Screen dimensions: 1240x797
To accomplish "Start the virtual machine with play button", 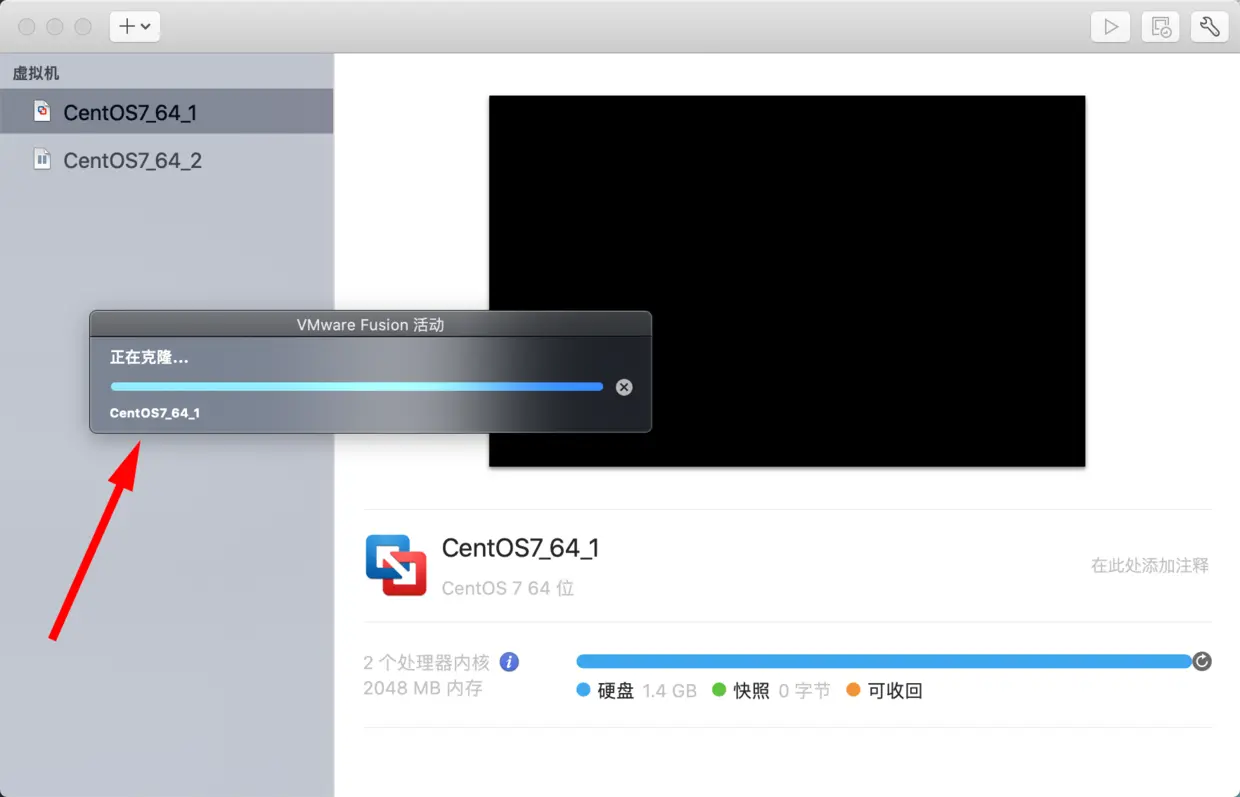I will (x=1110, y=27).
